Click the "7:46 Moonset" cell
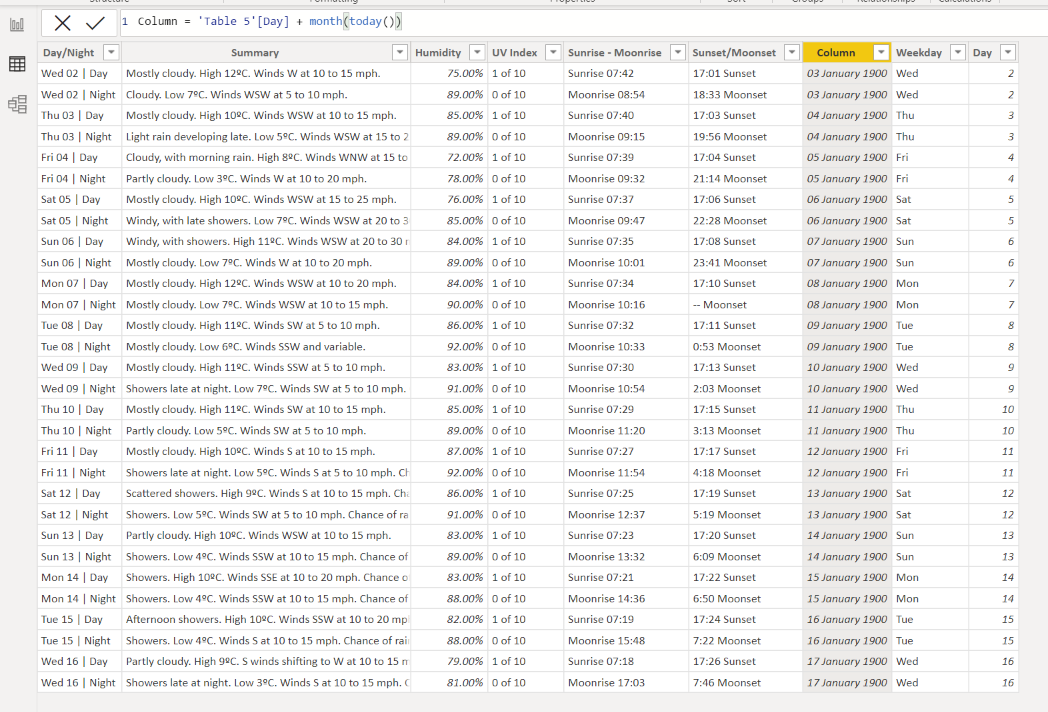Screen dimensions: 1048x712 (745, 683)
